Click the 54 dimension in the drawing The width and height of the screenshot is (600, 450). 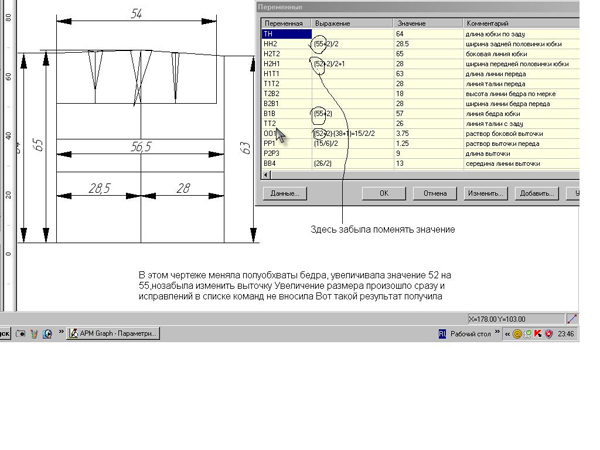136,13
